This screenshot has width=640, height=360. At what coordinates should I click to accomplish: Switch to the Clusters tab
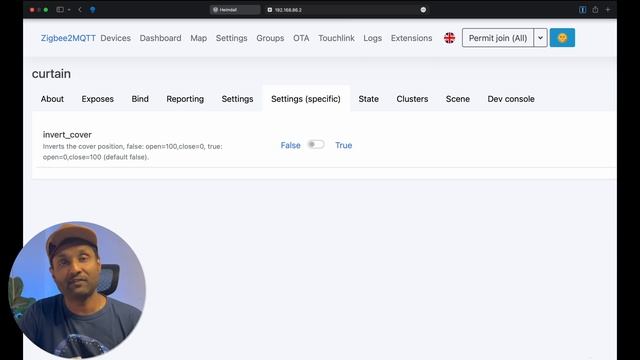[412, 99]
